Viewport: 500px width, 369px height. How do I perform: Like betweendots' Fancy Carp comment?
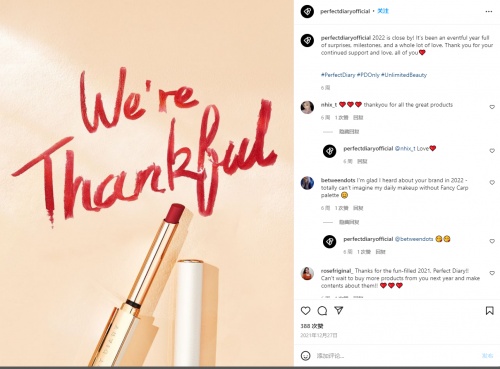492,183
